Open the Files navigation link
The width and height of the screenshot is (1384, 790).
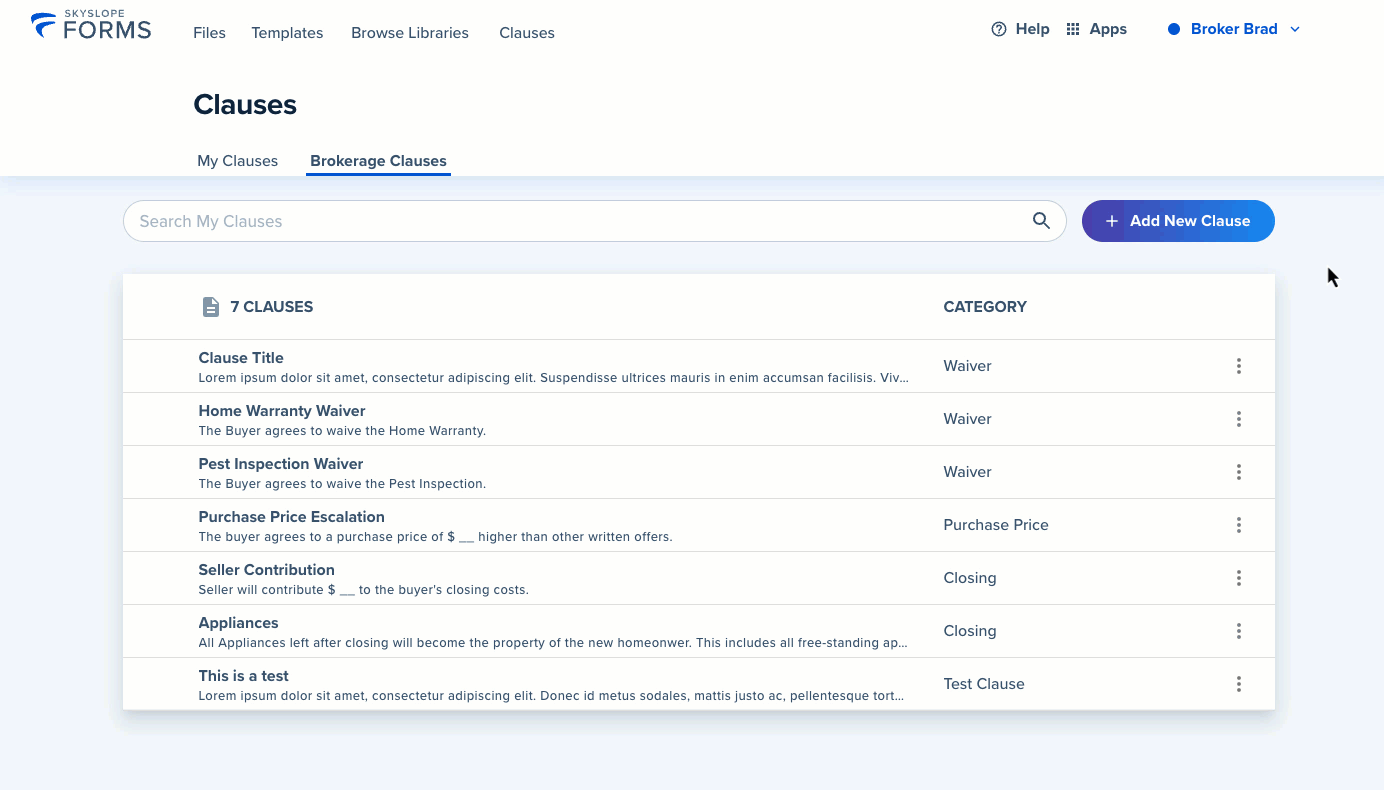(209, 33)
